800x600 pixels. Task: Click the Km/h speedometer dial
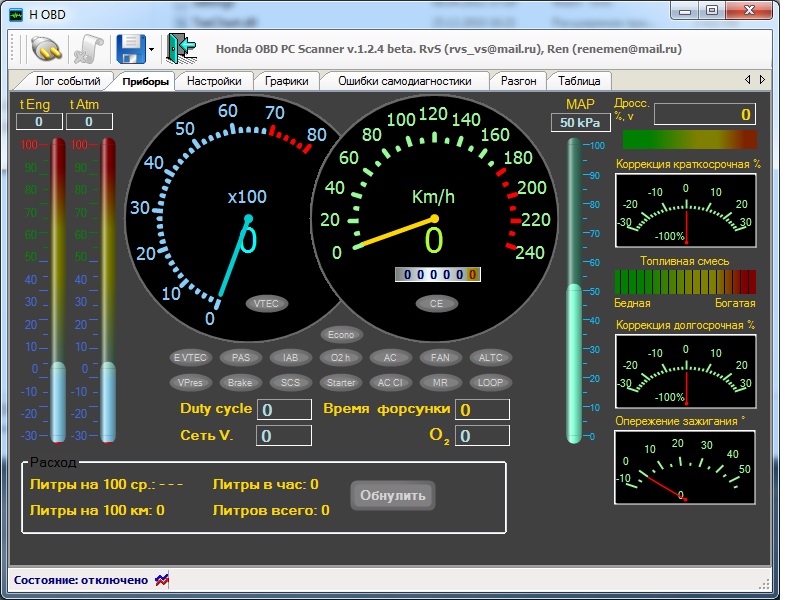[434, 218]
